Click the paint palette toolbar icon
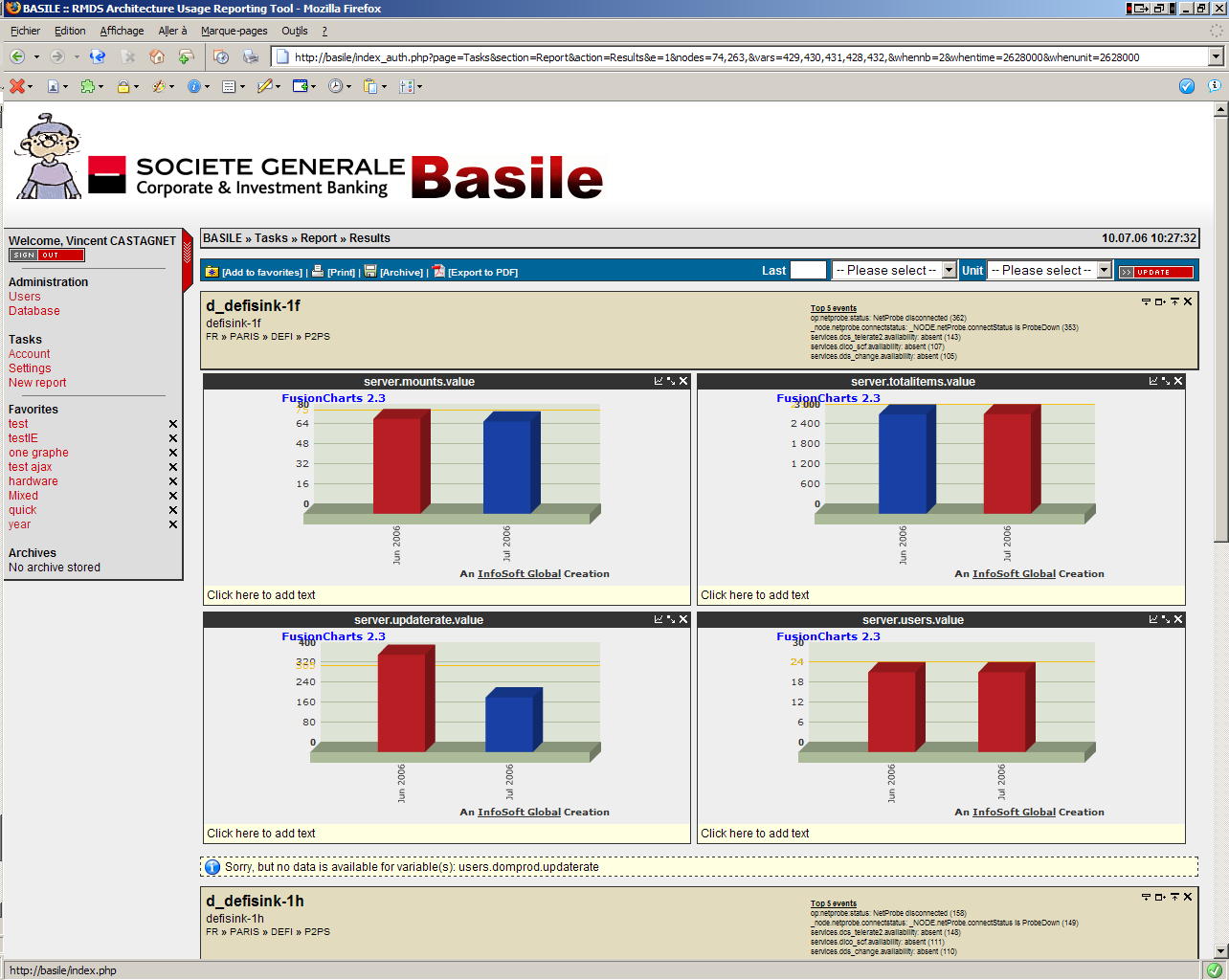Image resolution: width=1229 pixels, height=980 pixels. (159, 86)
